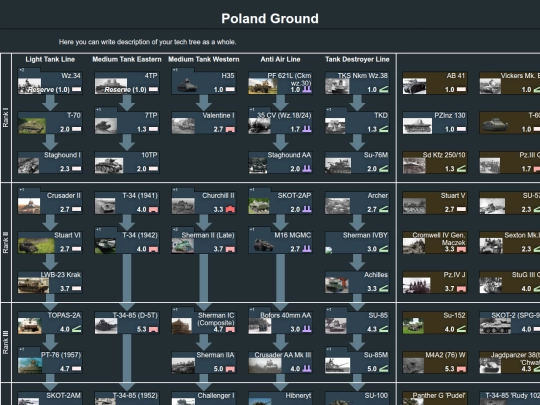The width and height of the screenshot is (540, 405).
Task: Click the T-34 (1941) card
Action: [127, 203]
